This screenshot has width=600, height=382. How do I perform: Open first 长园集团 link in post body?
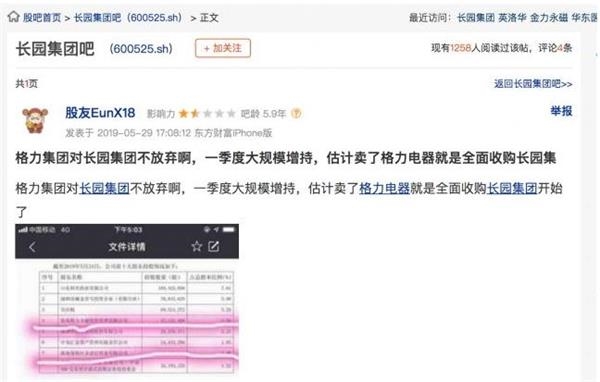point(104,188)
